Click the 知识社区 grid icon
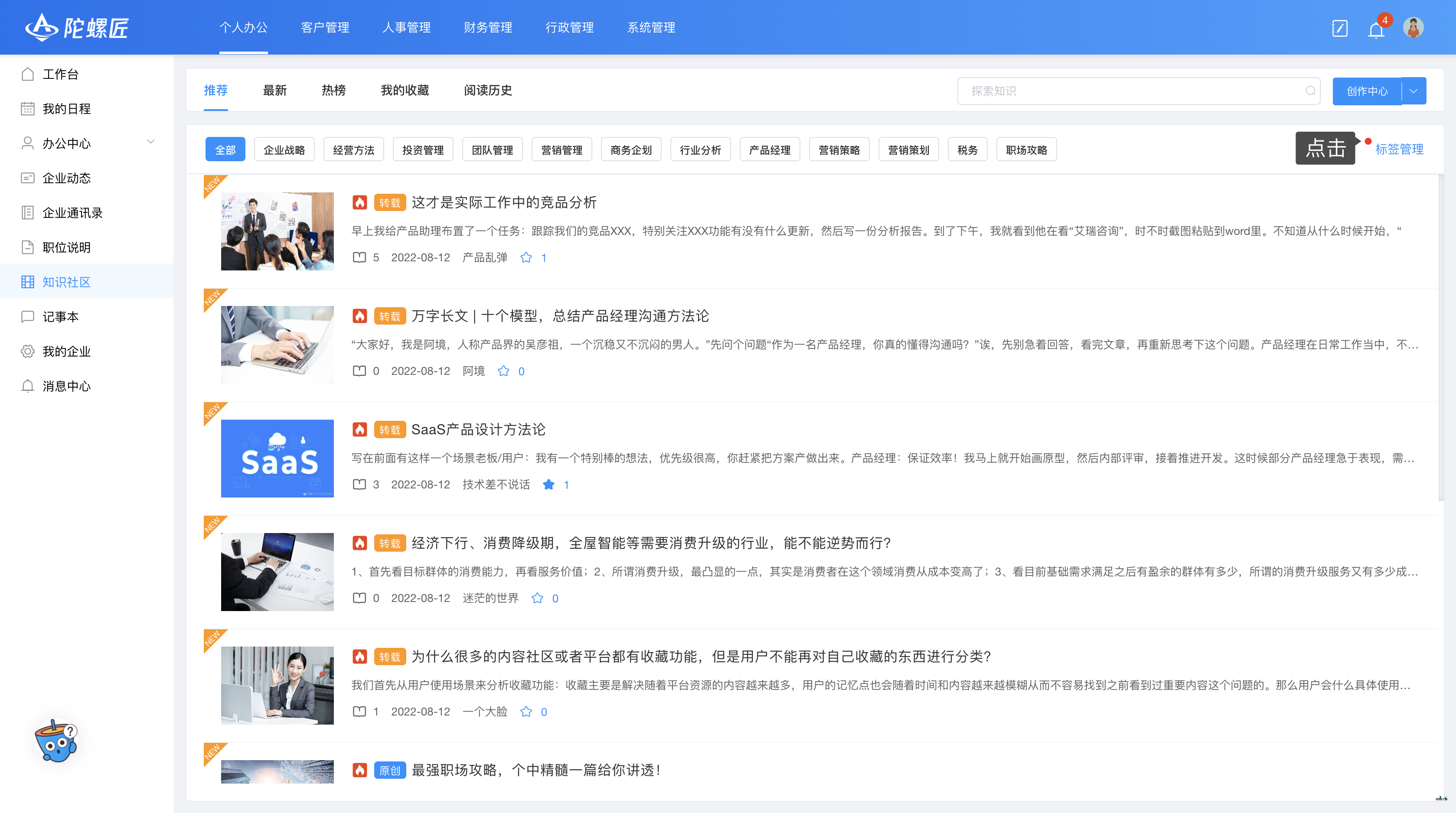This screenshot has width=1456, height=813. 27,282
